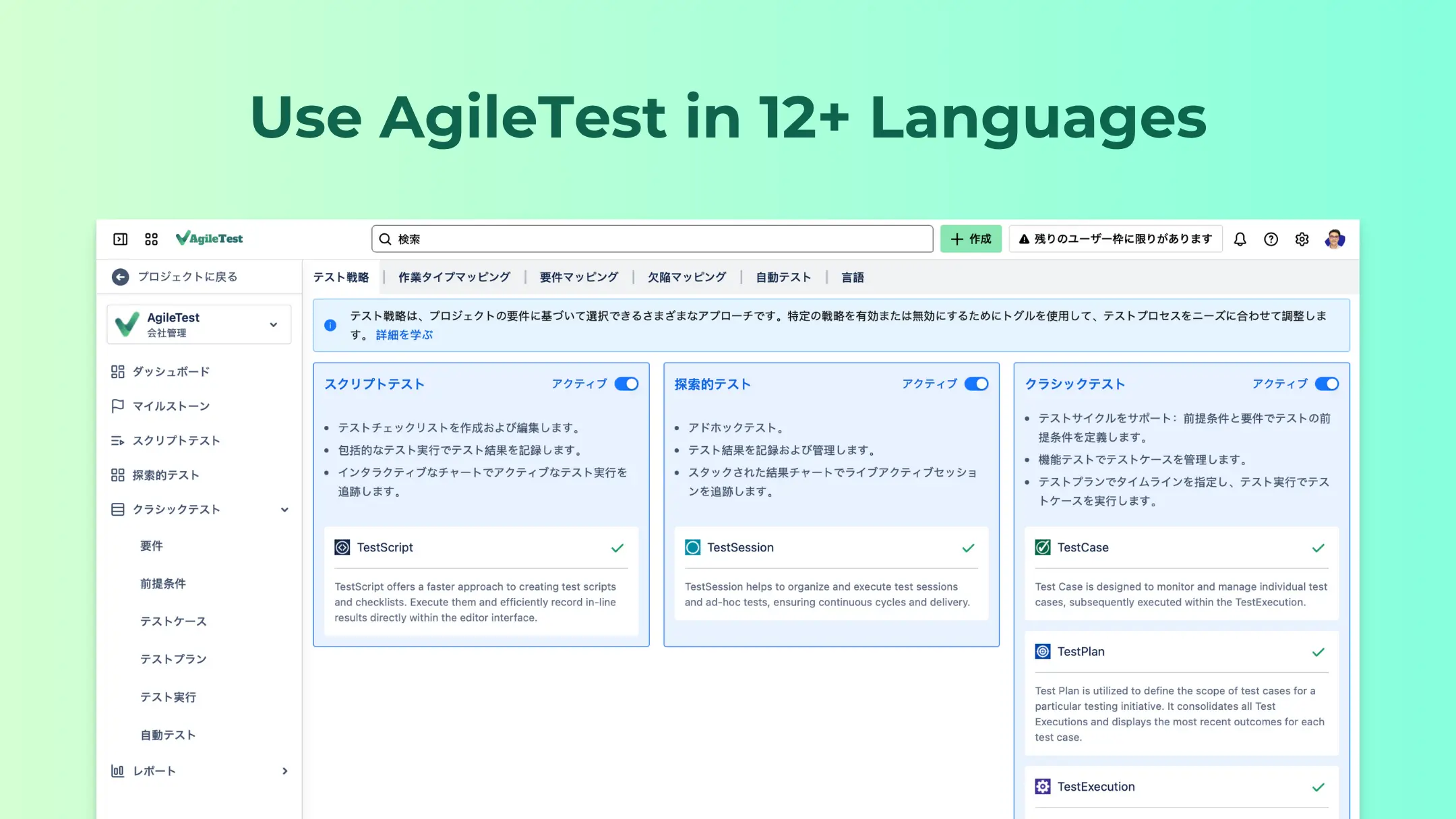The height and width of the screenshot is (819, 1456).
Task: Expand the レポート sidebar section
Action: (284, 771)
